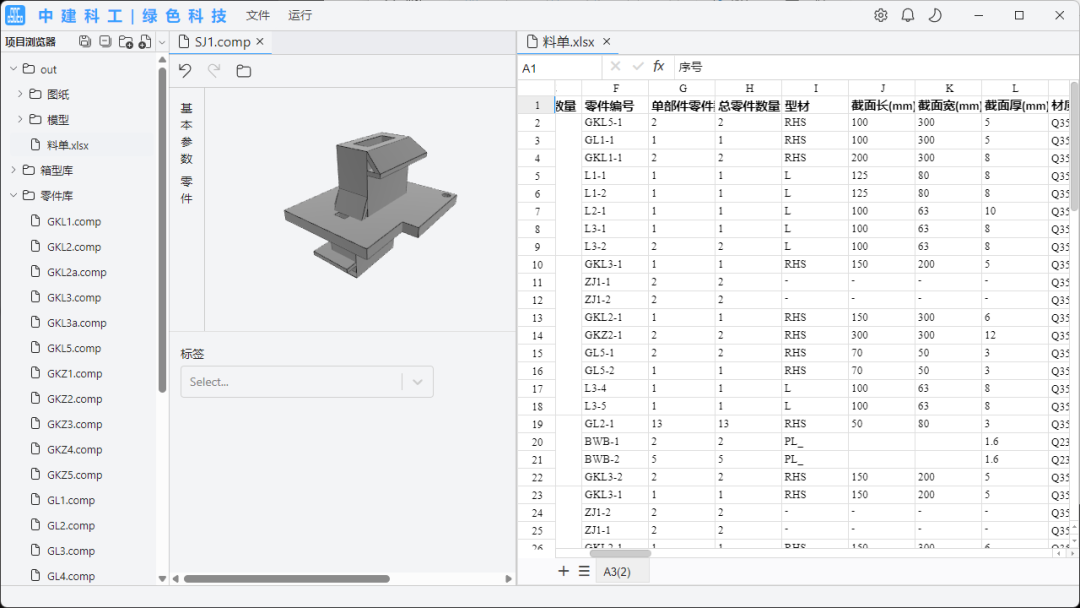Viewport: 1080px width, 608px height.
Task: Click the formula confirm checkmark icon
Action: tap(638, 67)
